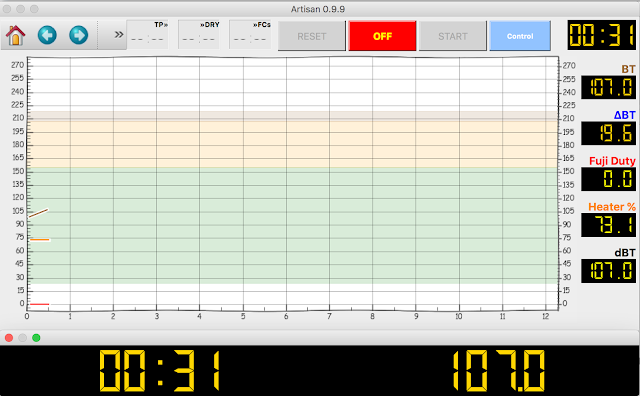Click the Heater % value 73.1

point(609,225)
